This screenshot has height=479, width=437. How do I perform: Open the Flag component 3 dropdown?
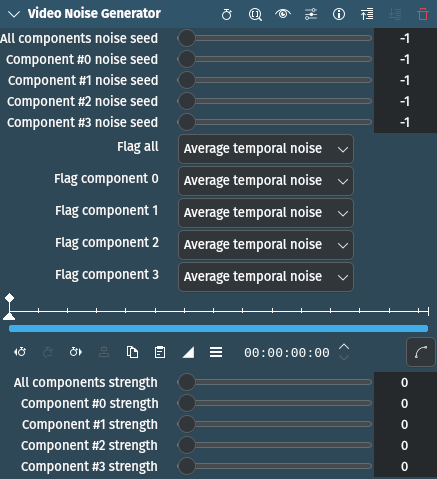coord(266,277)
